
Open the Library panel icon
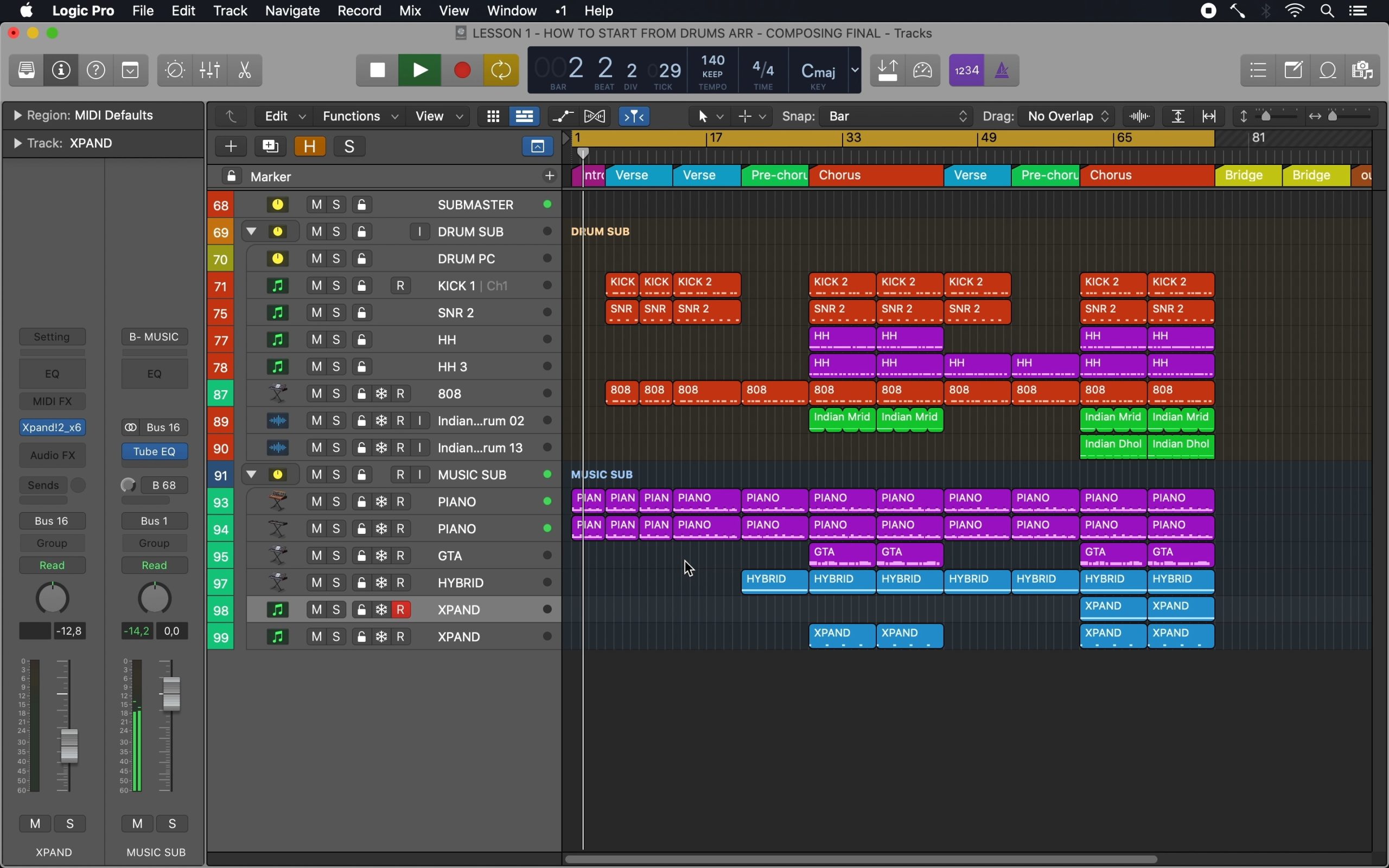pos(27,71)
